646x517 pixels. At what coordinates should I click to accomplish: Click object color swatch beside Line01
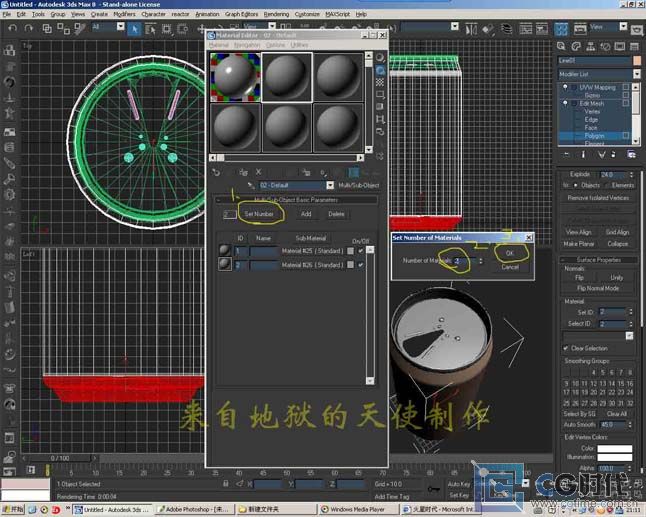point(637,61)
